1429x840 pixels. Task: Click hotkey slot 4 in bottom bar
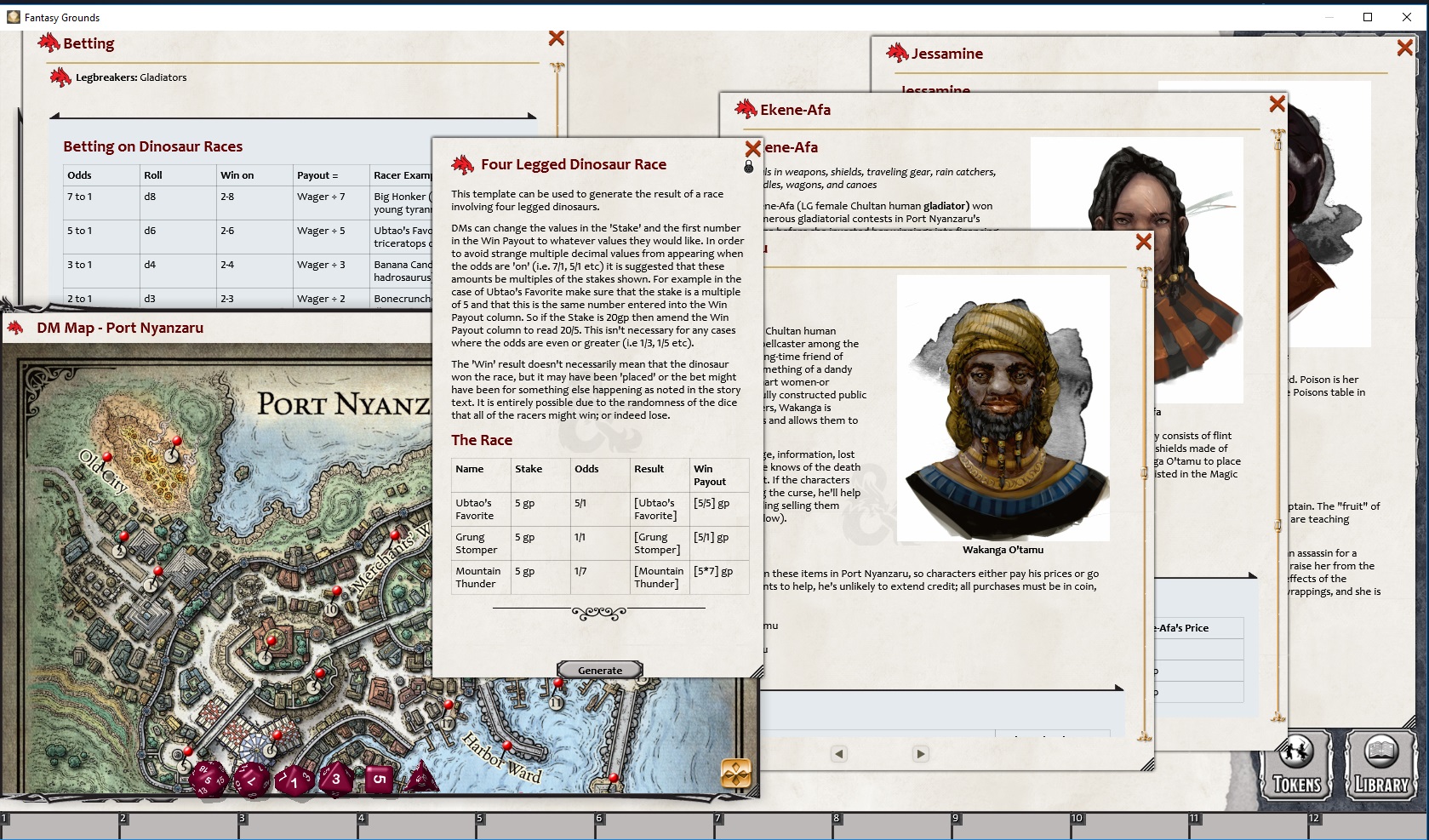click(x=415, y=826)
